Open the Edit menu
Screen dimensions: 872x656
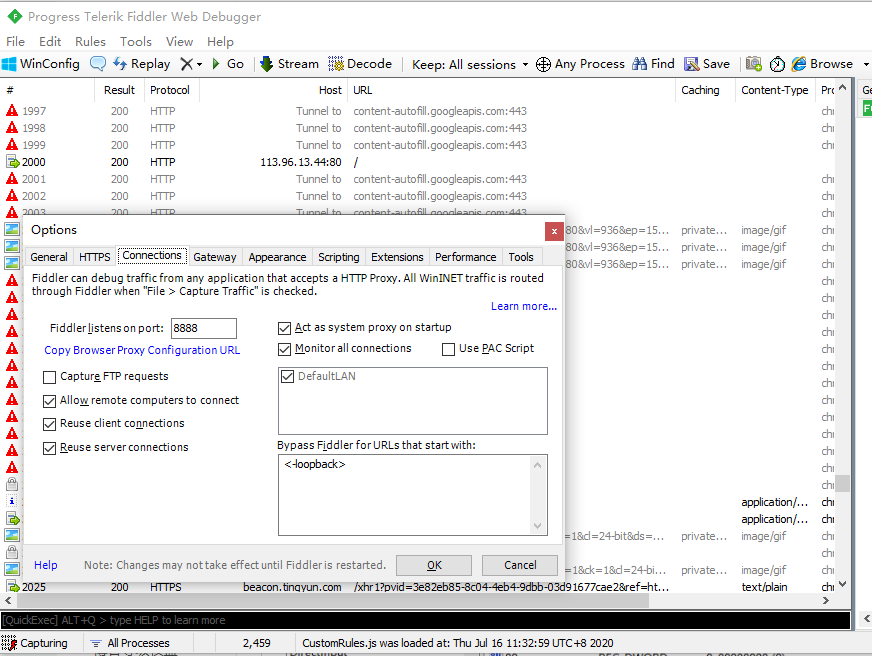pos(50,42)
